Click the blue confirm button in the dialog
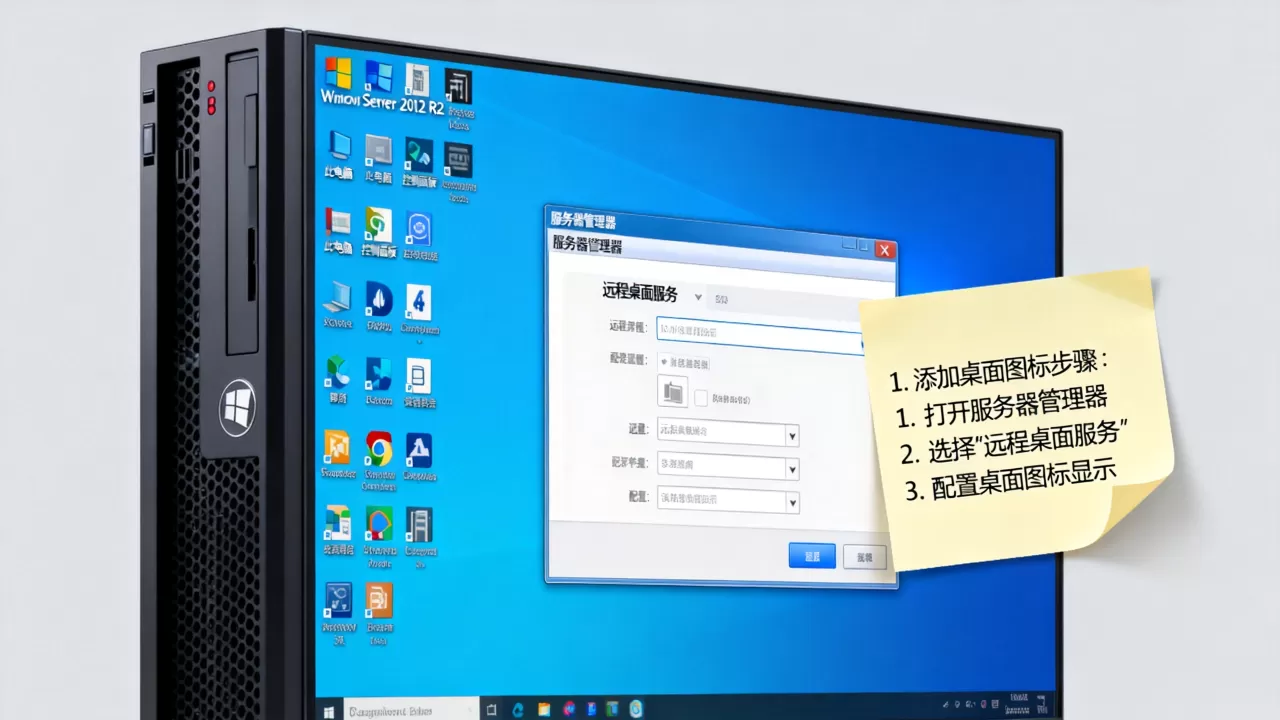1280x720 pixels. click(812, 556)
